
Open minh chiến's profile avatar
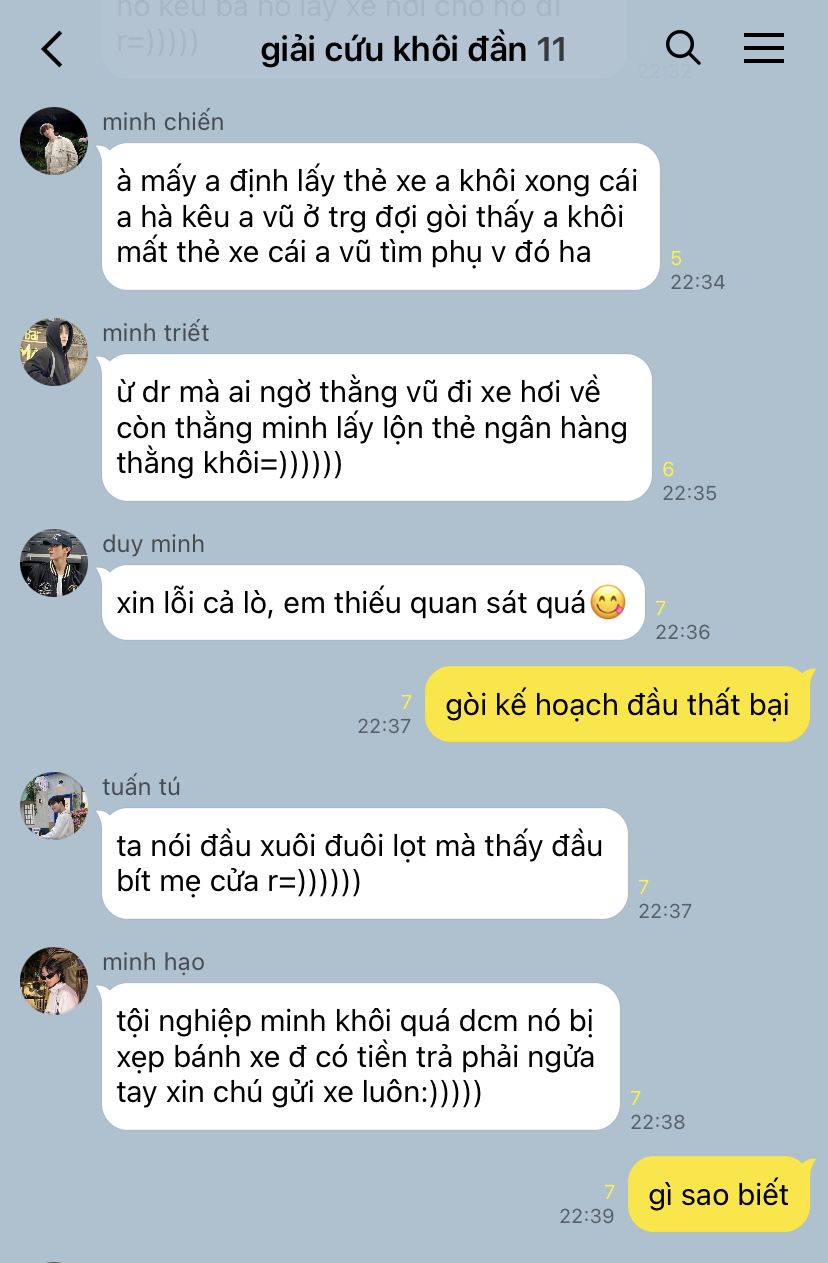(54, 141)
